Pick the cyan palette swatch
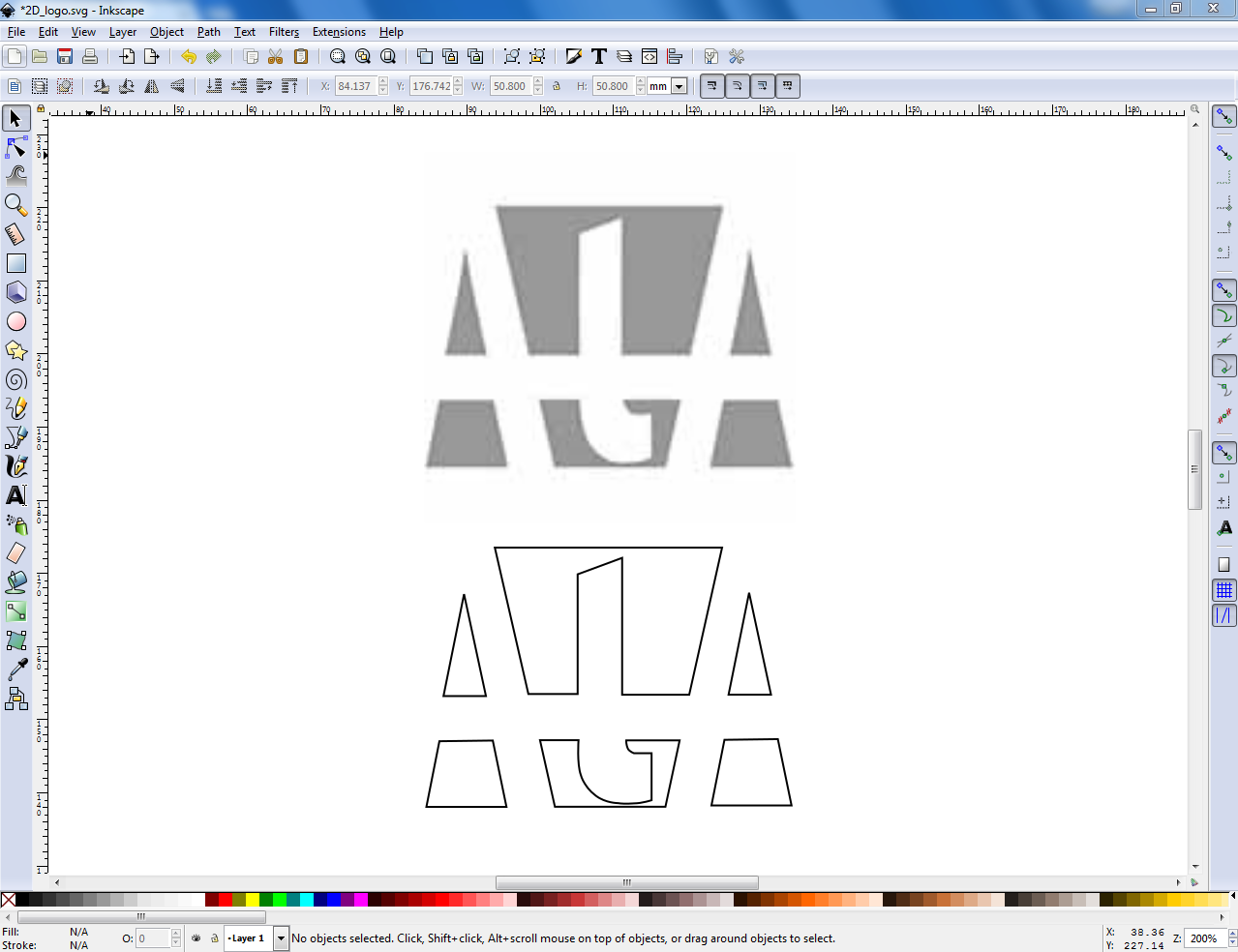The height and width of the screenshot is (952, 1238). 306,900
